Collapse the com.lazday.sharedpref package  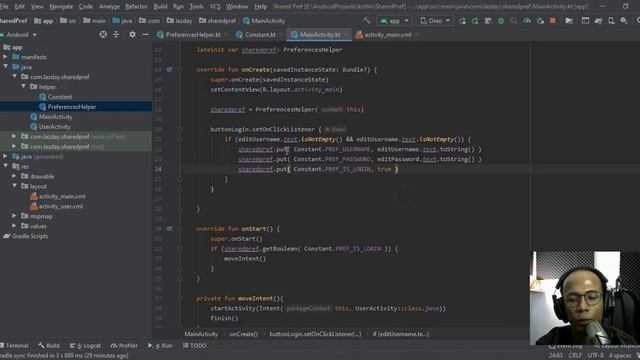[15, 76]
